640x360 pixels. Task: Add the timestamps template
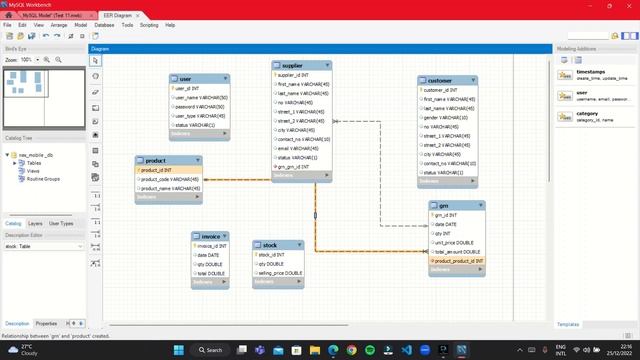pyautogui.click(x=595, y=75)
